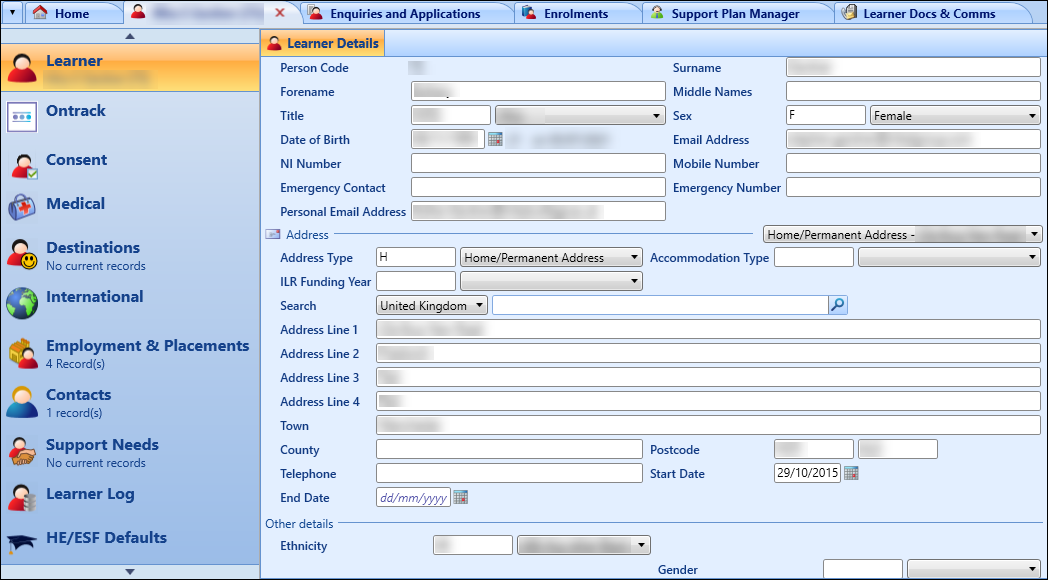Click the HE/ESF Defaults graduation cap icon
Image resolution: width=1048 pixels, height=580 pixels.
22,538
